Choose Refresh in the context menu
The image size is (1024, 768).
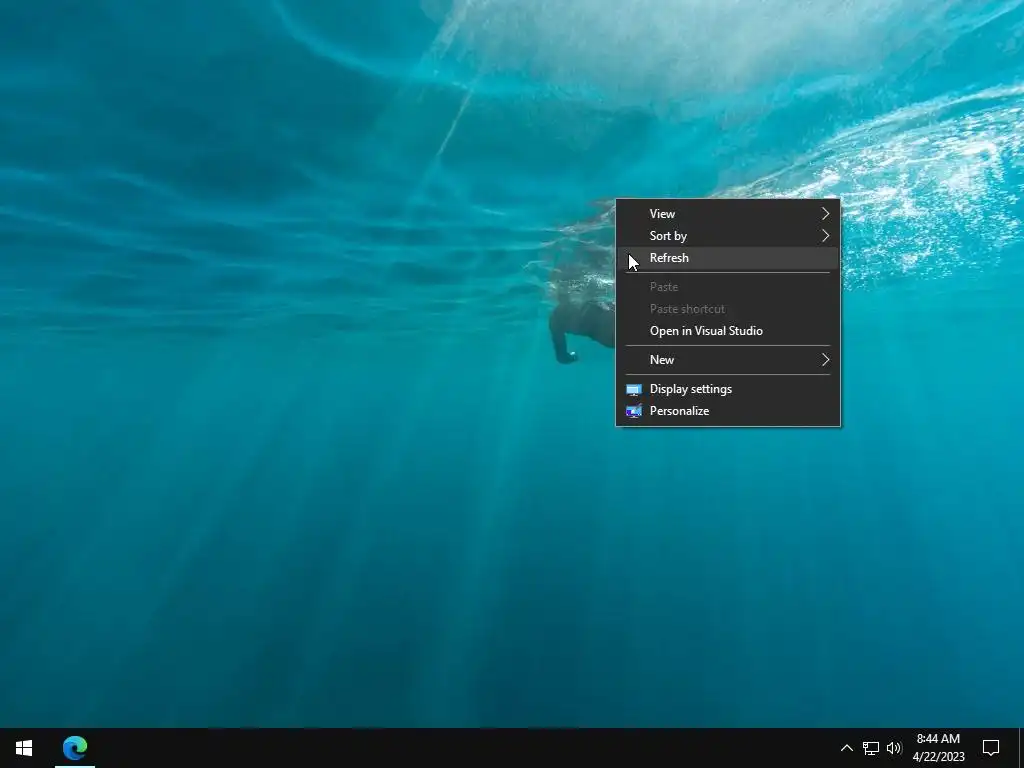[x=728, y=258]
